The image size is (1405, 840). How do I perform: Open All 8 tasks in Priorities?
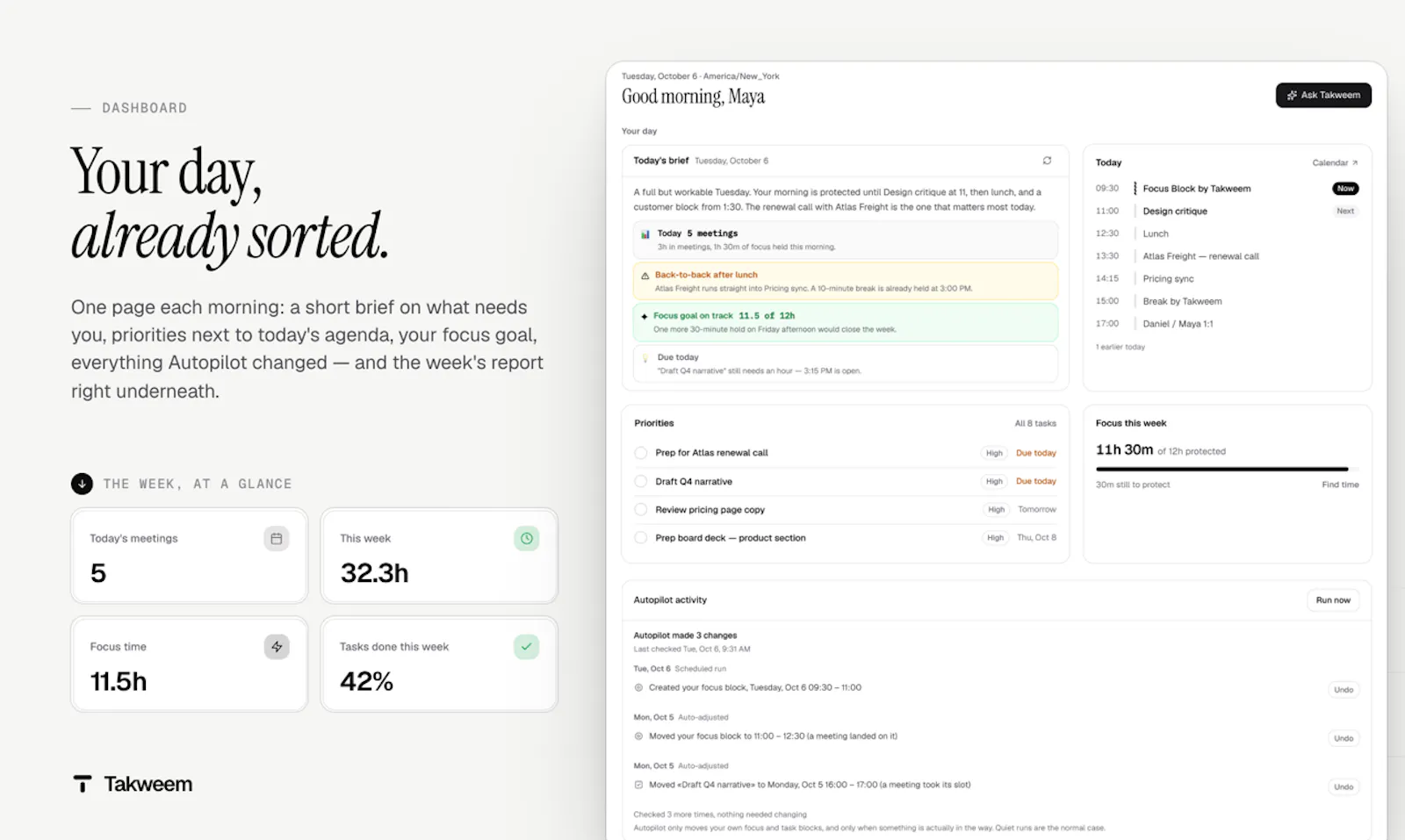click(1035, 423)
